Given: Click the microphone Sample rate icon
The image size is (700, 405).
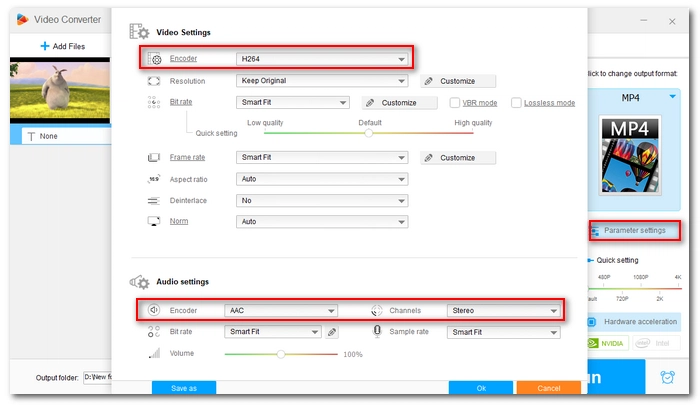Looking at the screenshot, I should [x=378, y=332].
